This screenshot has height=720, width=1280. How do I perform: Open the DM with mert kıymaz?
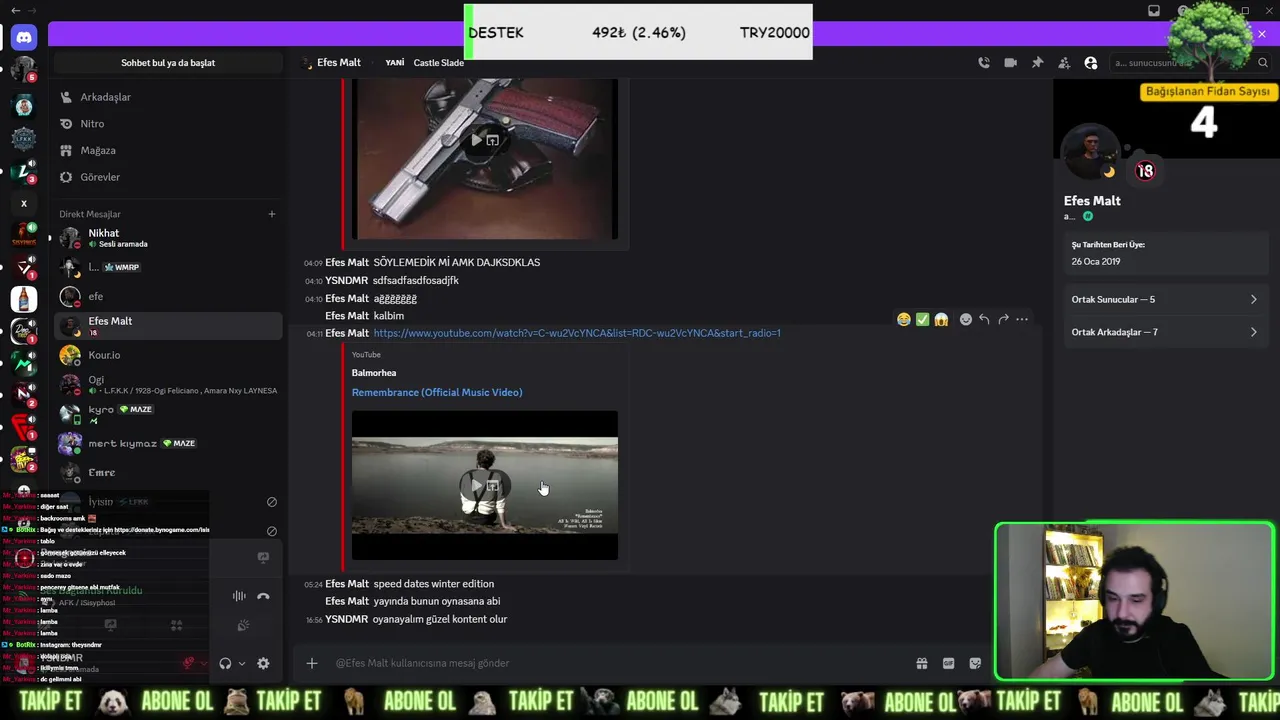coord(168,443)
